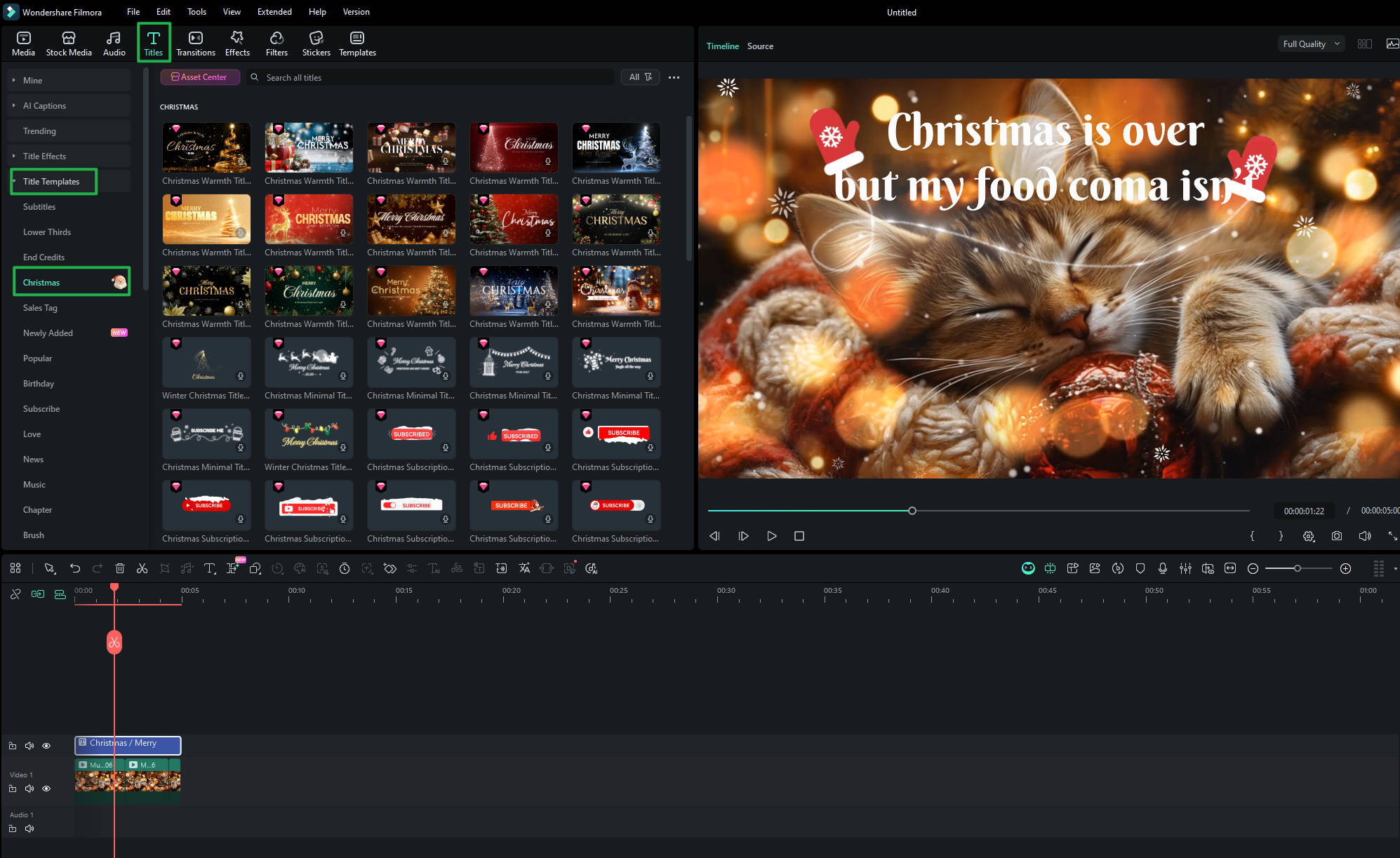Open the Full Quality dropdown
This screenshot has width=1400, height=858.
click(x=1310, y=43)
